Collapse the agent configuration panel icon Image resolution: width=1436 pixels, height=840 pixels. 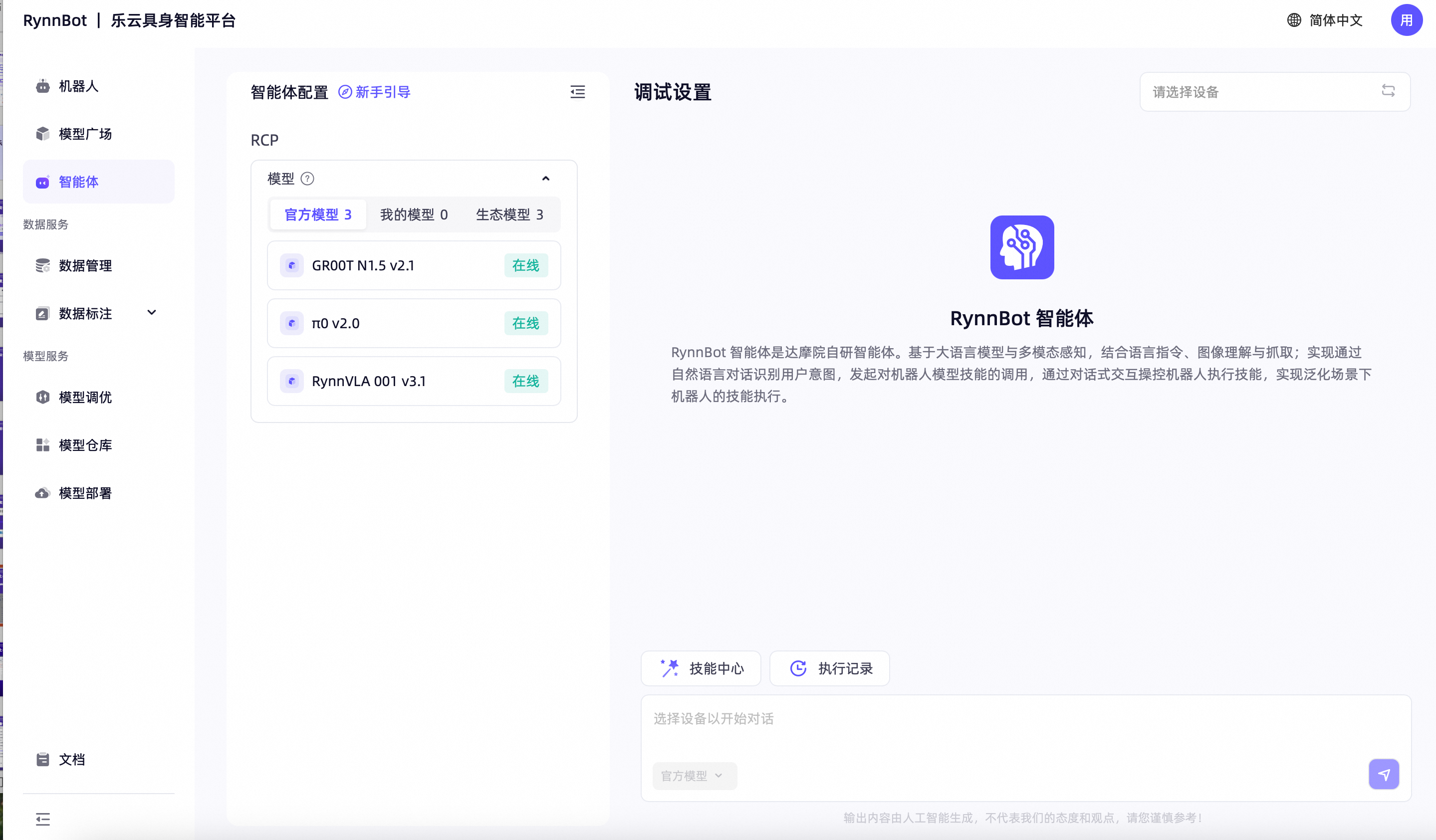(577, 92)
